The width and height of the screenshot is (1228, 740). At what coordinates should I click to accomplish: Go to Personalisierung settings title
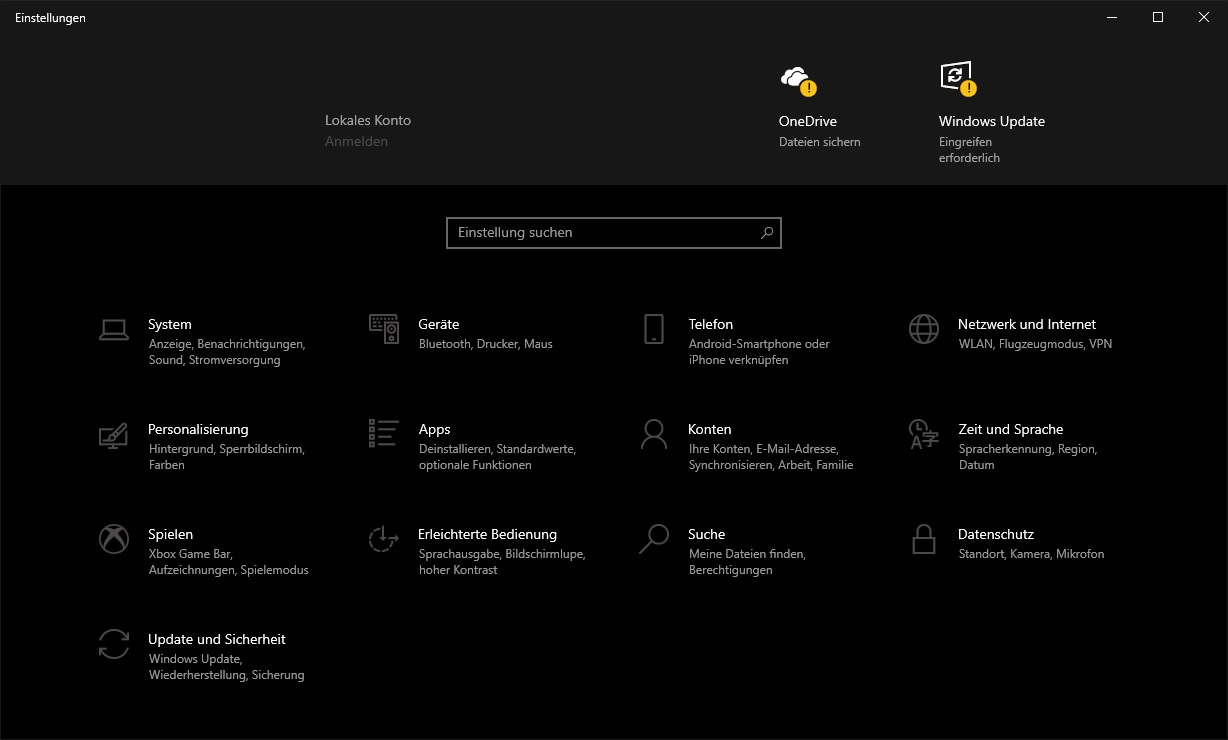(x=198, y=429)
